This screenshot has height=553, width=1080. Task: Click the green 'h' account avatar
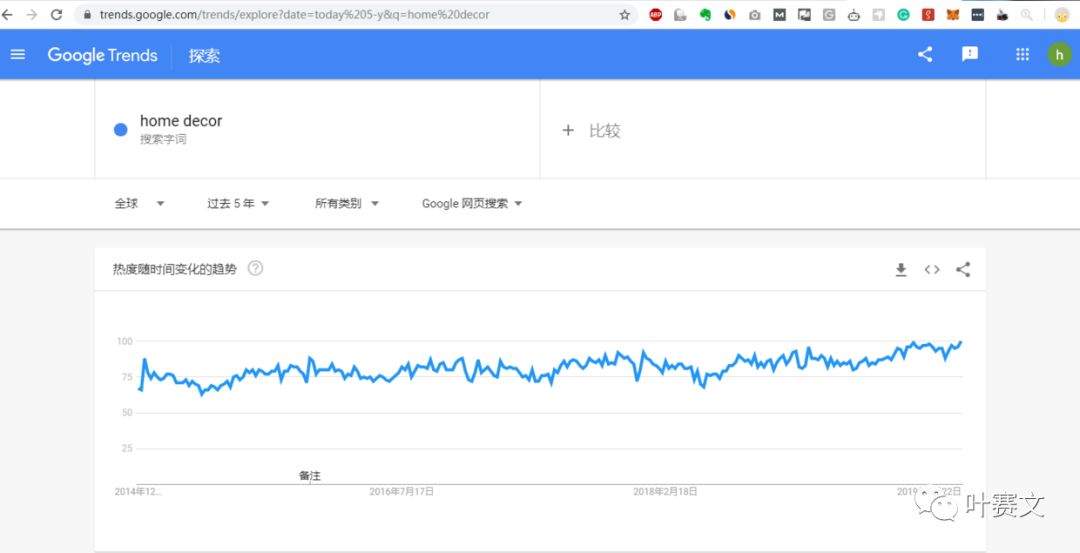(x=1059, y=54)
